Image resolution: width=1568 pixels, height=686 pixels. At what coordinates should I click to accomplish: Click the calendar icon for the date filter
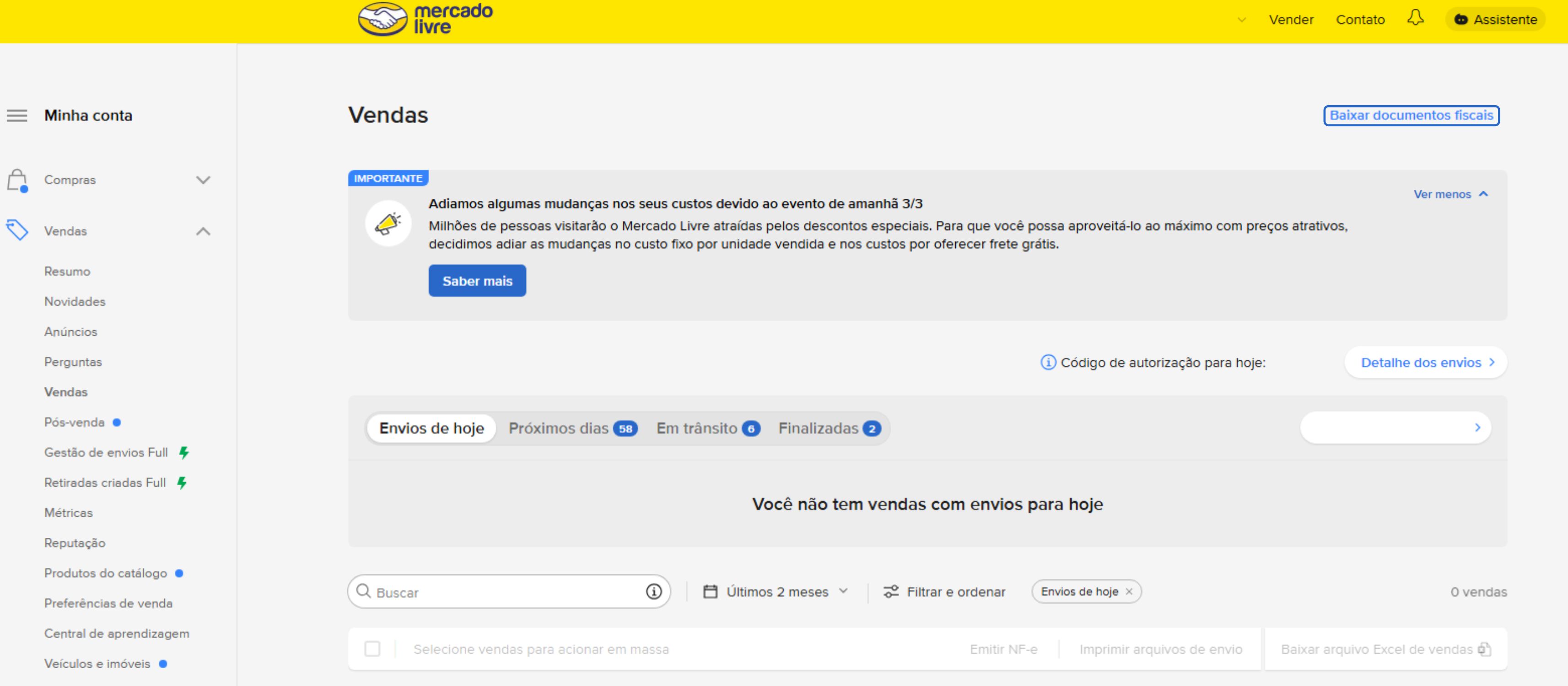click(710, 591)
